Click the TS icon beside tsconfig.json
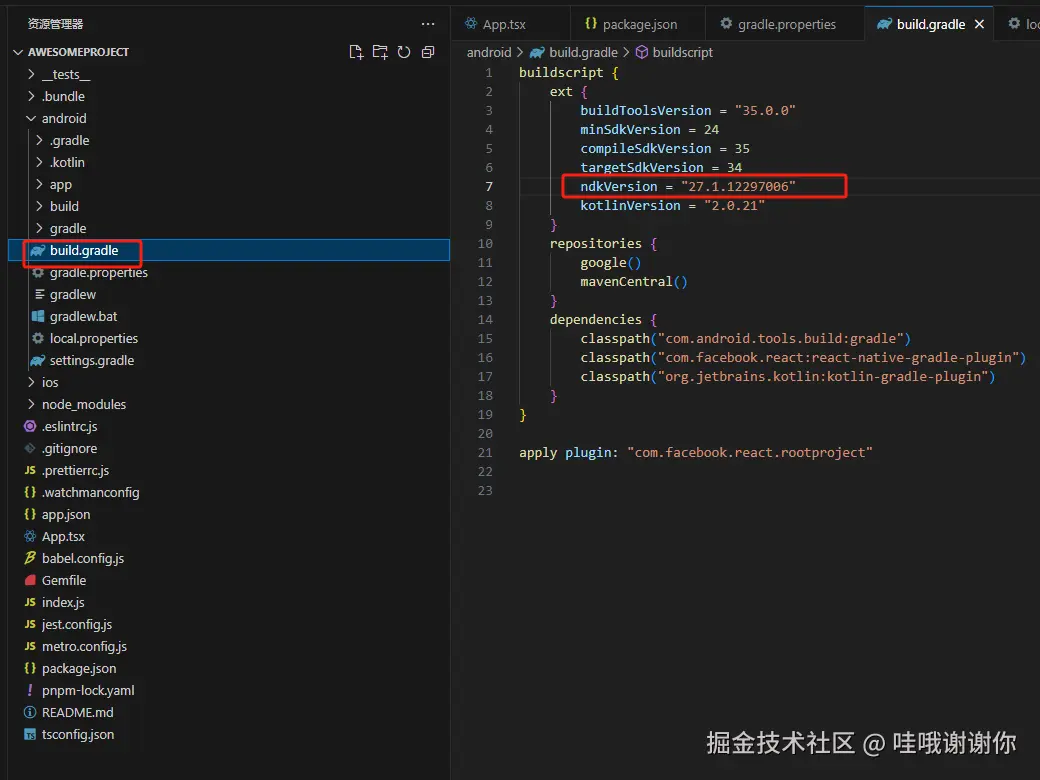This screenshot has height=780, width=1040. click(x=30, y=734)
